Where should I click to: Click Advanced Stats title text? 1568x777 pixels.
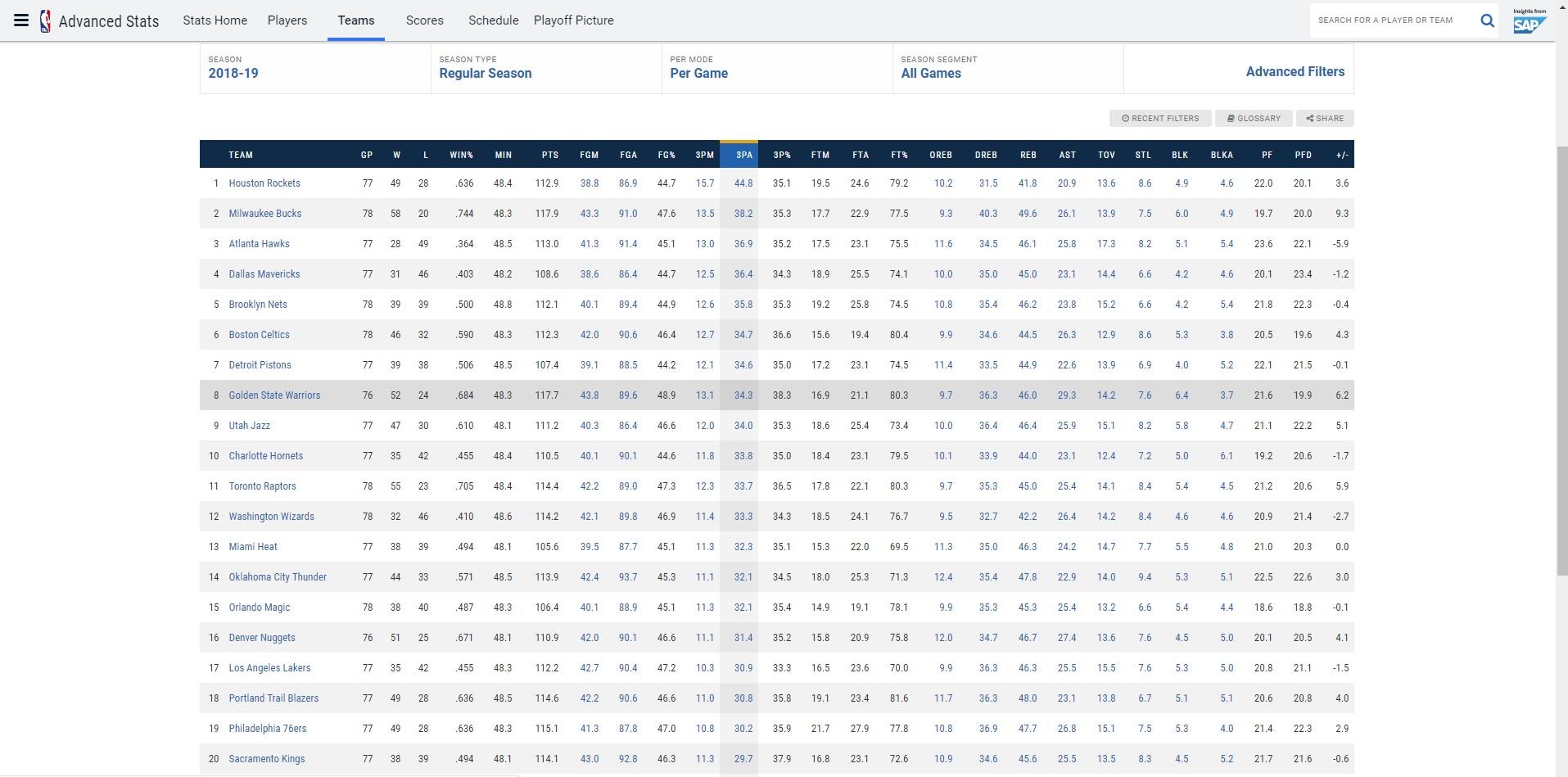pos(109,21)
